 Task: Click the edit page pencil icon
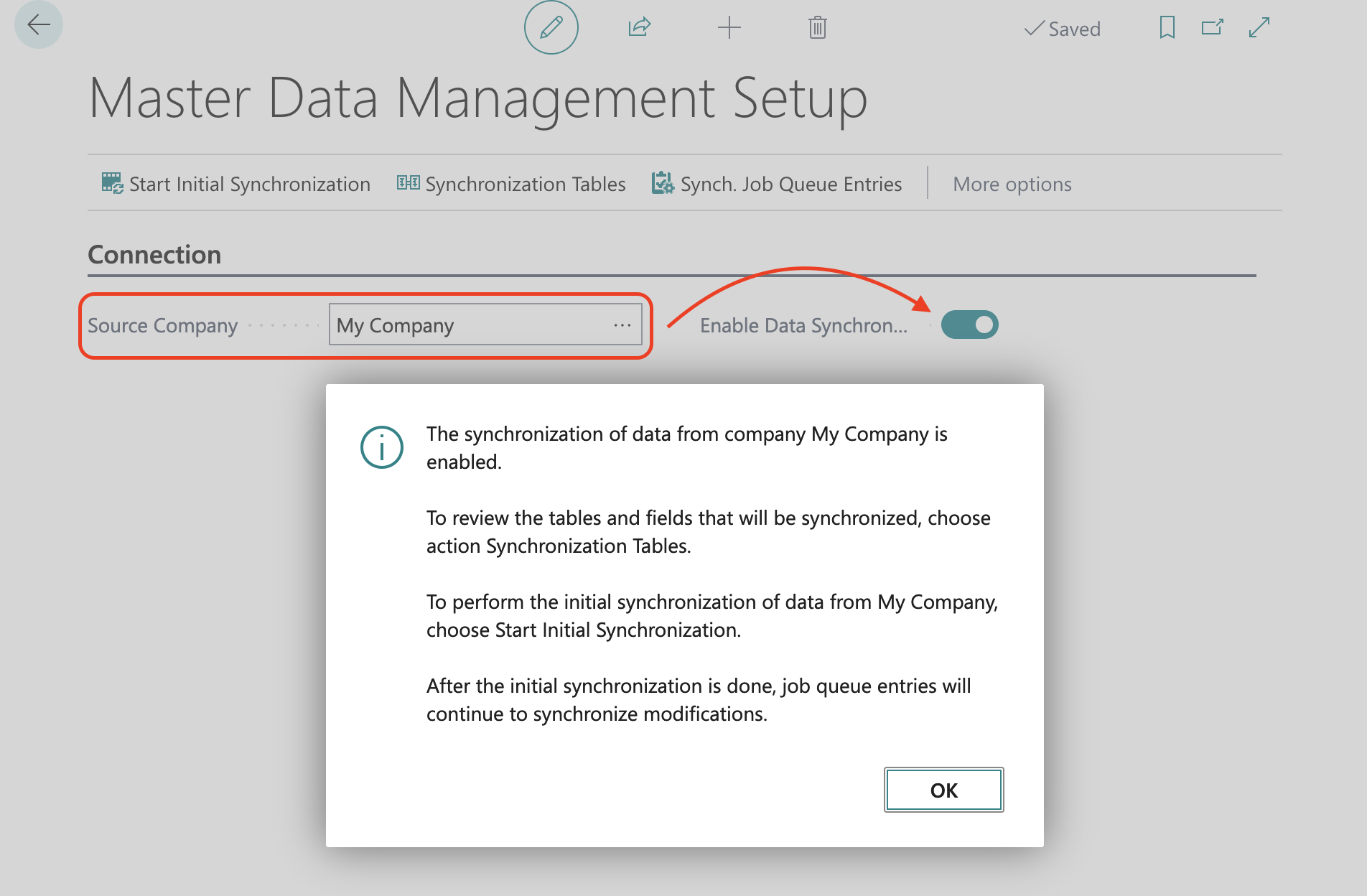550,27
